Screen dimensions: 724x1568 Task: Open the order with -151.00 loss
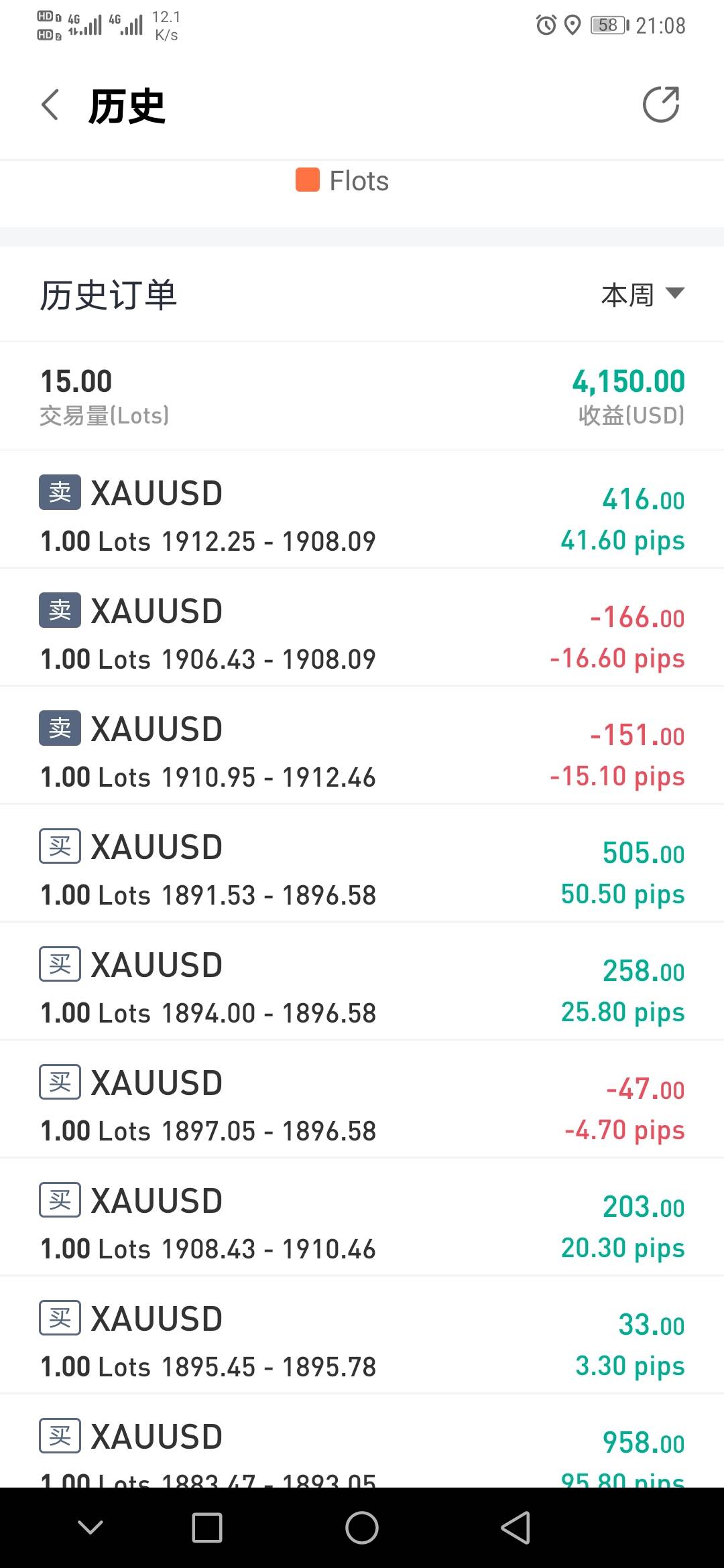click(x=362, y=752)
